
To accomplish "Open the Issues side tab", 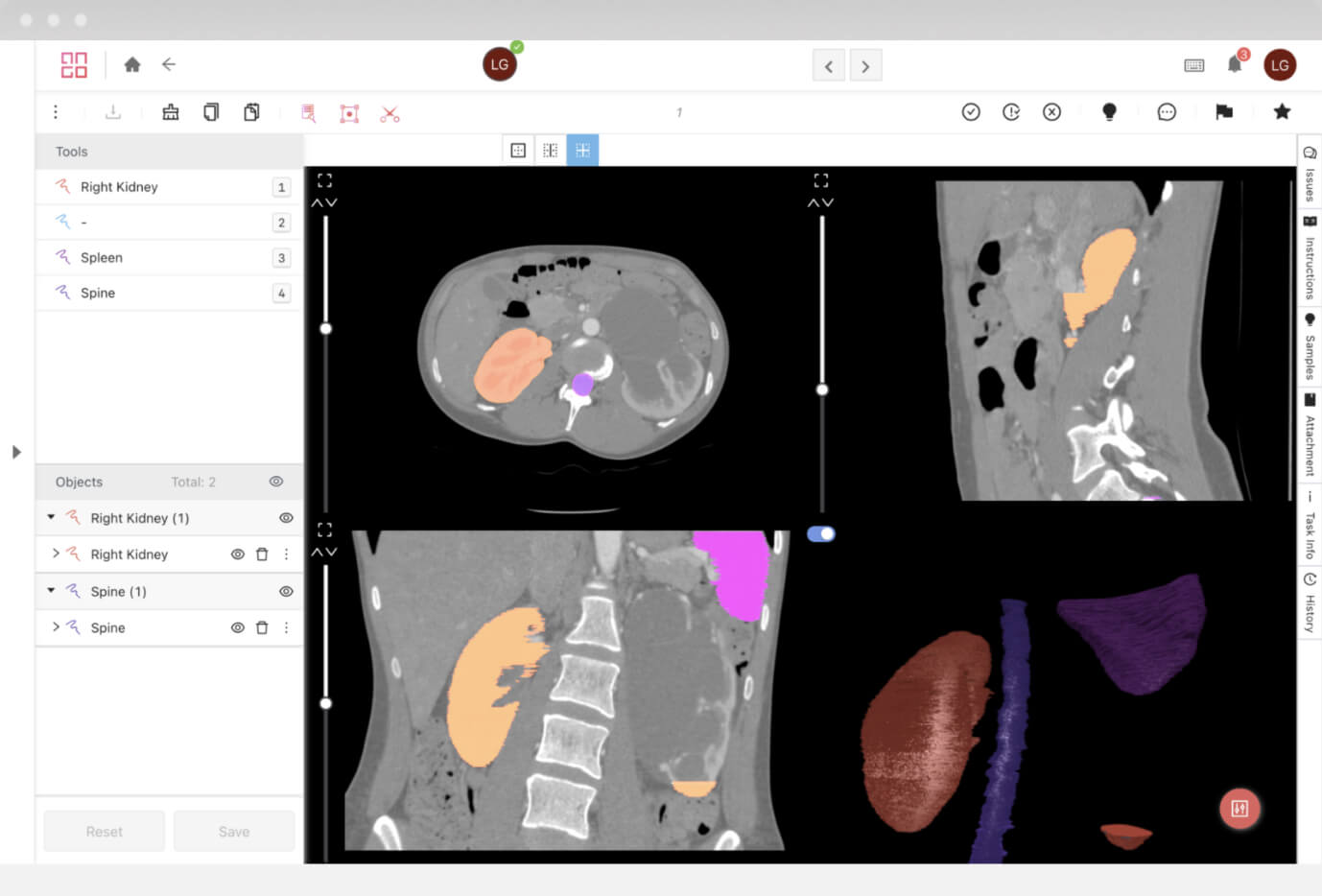I will coord(1310,174).
